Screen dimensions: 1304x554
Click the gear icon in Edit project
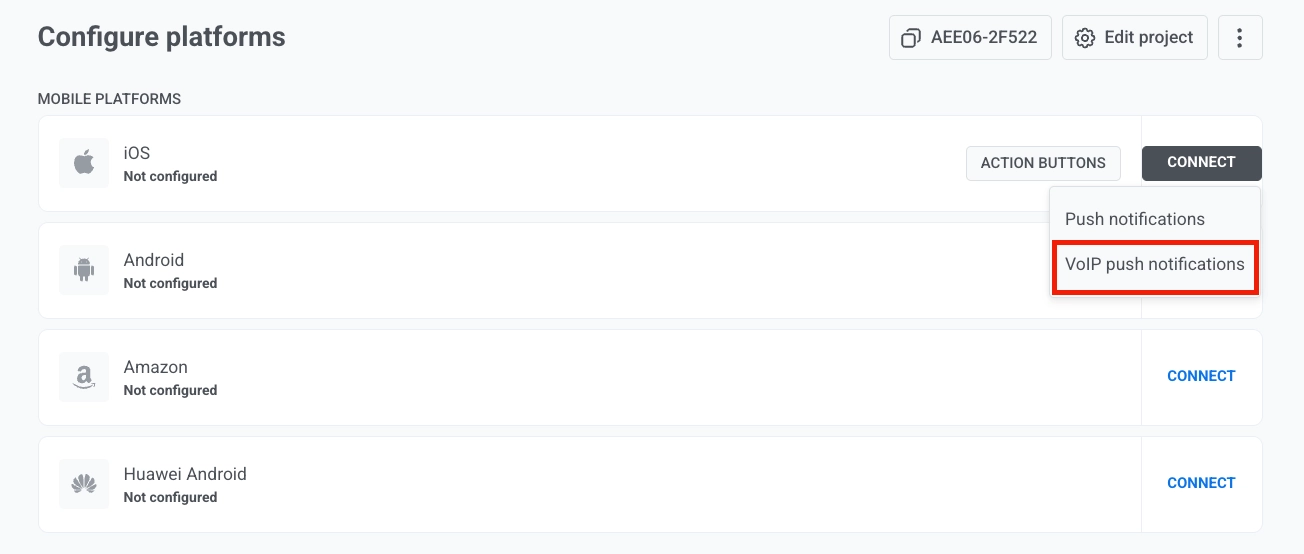tap(1084, 38)
